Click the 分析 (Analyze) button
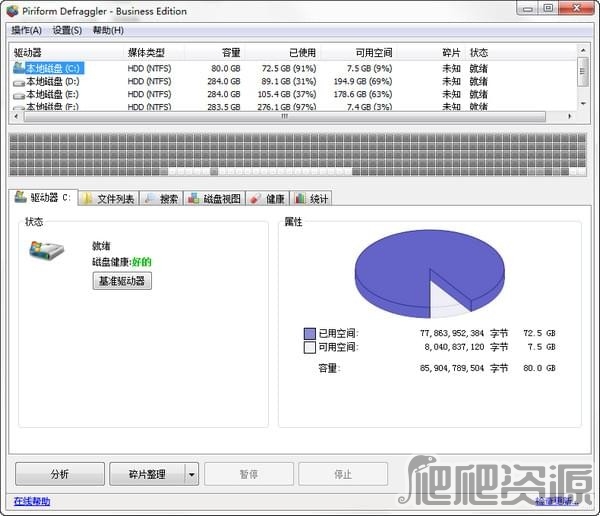 click(x=59, y=474)
